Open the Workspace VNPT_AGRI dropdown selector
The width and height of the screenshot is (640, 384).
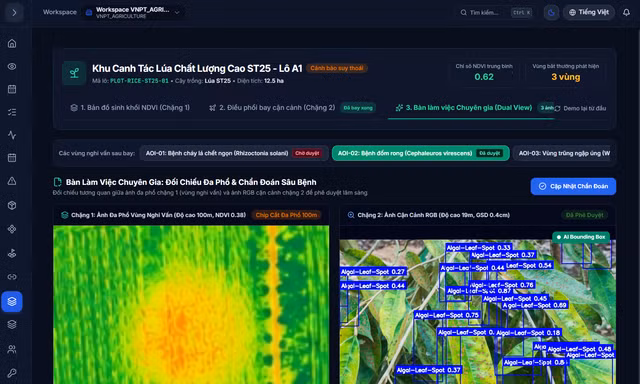(133, 12)
